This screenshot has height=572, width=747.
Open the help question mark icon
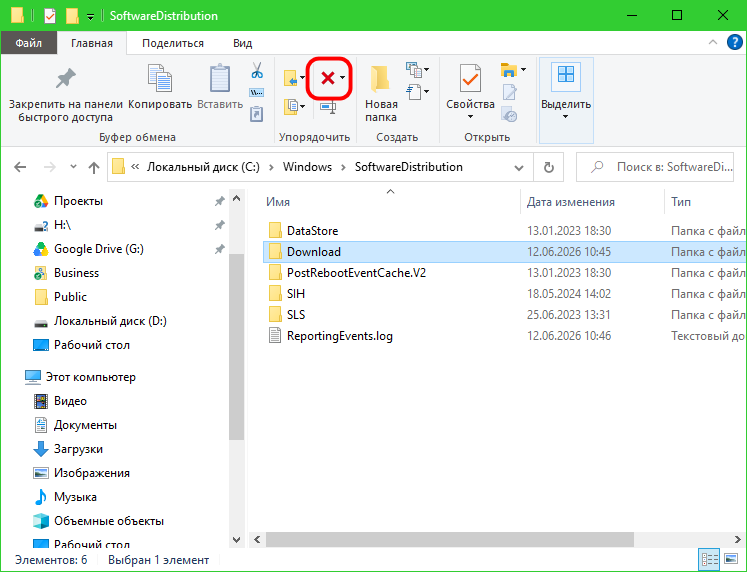tap(734, 42)
